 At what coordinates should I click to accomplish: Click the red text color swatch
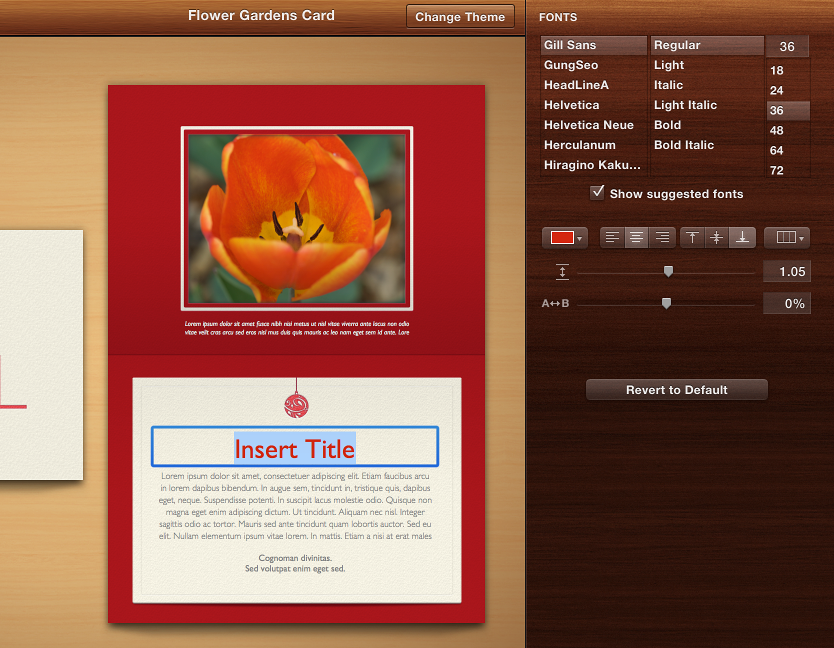click(560, 237)
